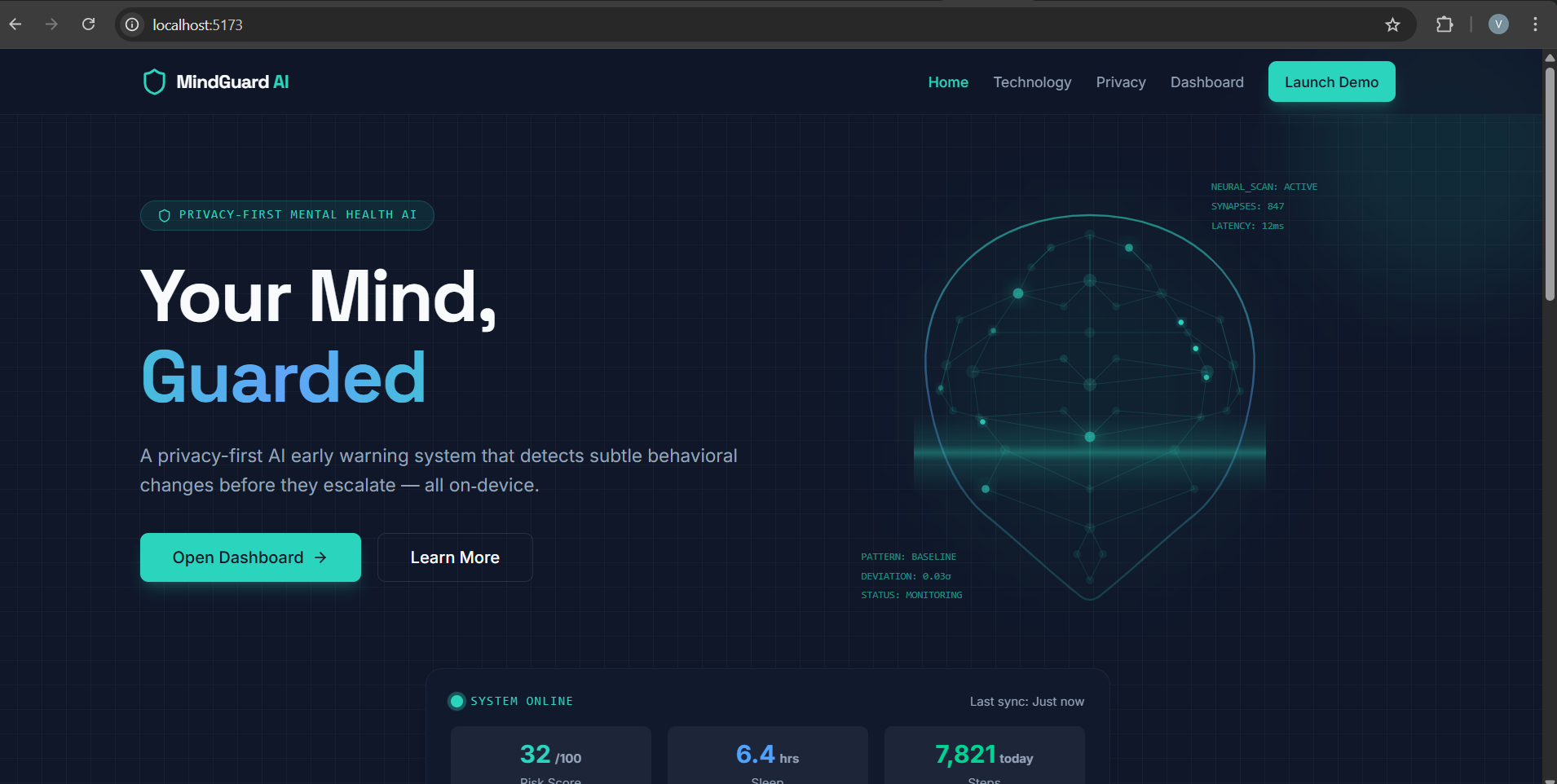This screenshot has width=1557, height=784.
Task: Click the green System Online status dot
Action: tap(457, 701)
